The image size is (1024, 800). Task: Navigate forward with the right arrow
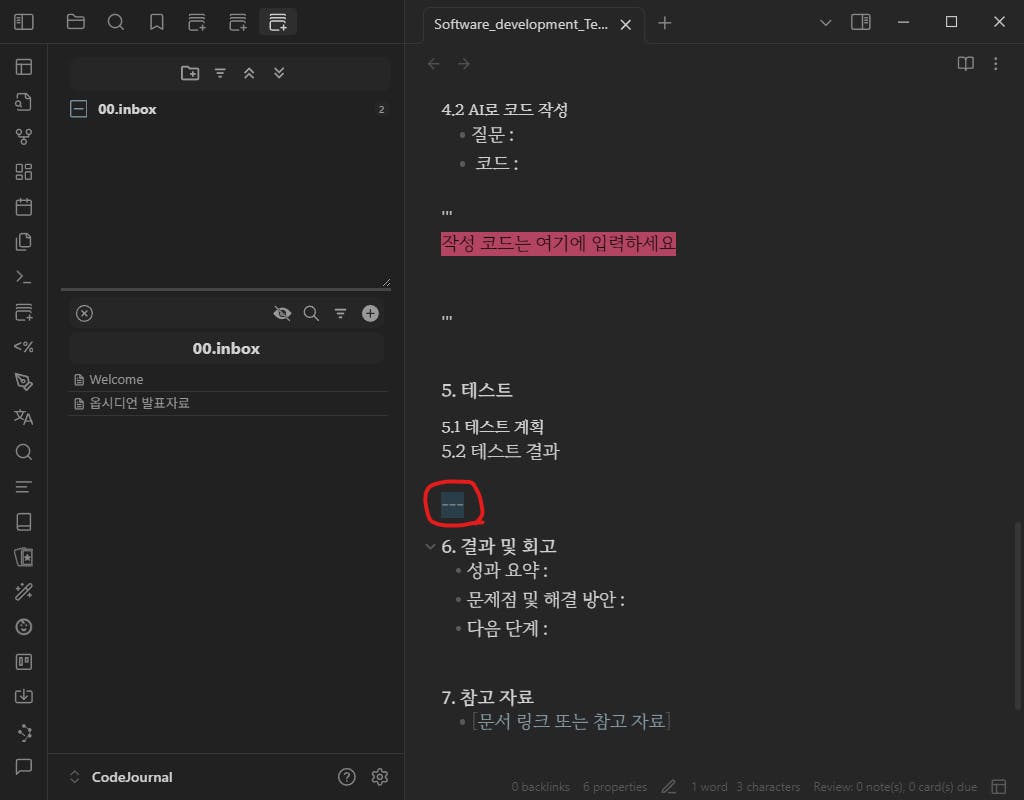click(464, 64)
